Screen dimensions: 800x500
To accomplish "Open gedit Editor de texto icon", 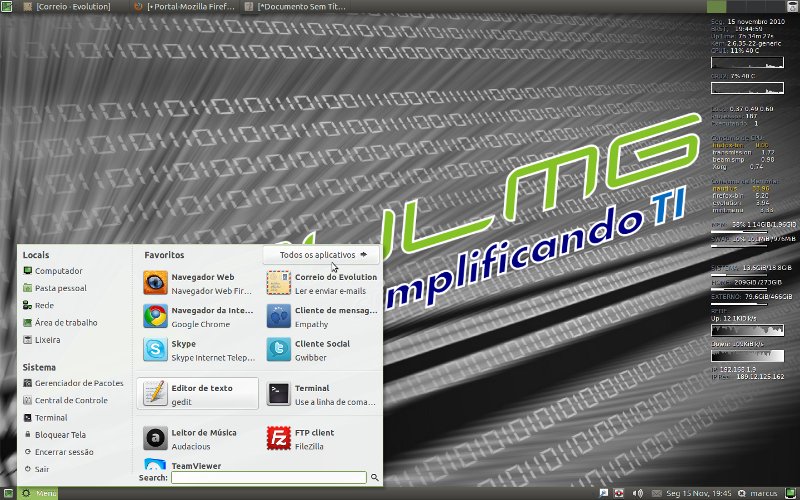I will (155, 394).
